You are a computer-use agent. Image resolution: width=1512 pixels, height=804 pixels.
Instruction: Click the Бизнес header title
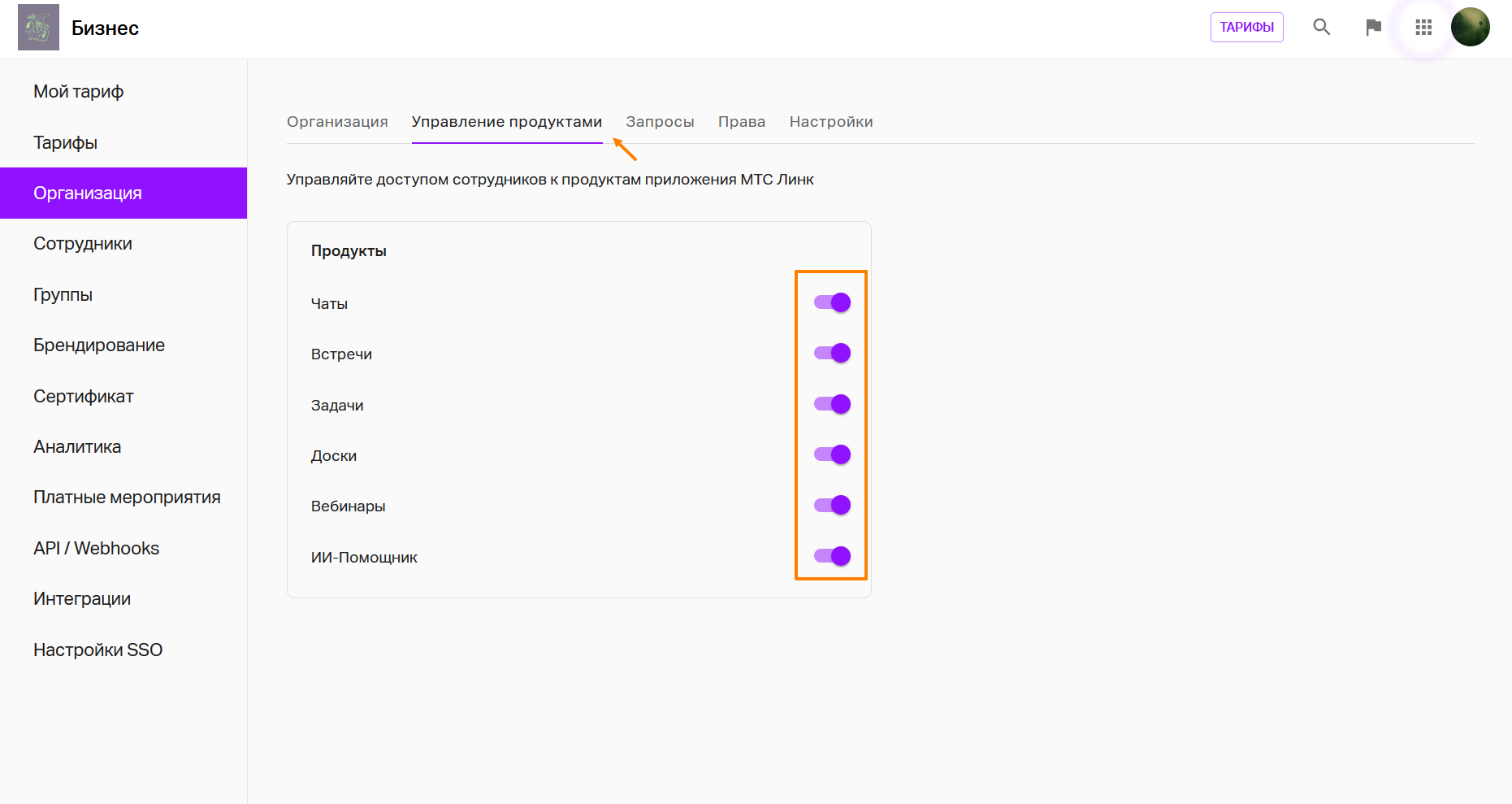(x=106, y=28)
